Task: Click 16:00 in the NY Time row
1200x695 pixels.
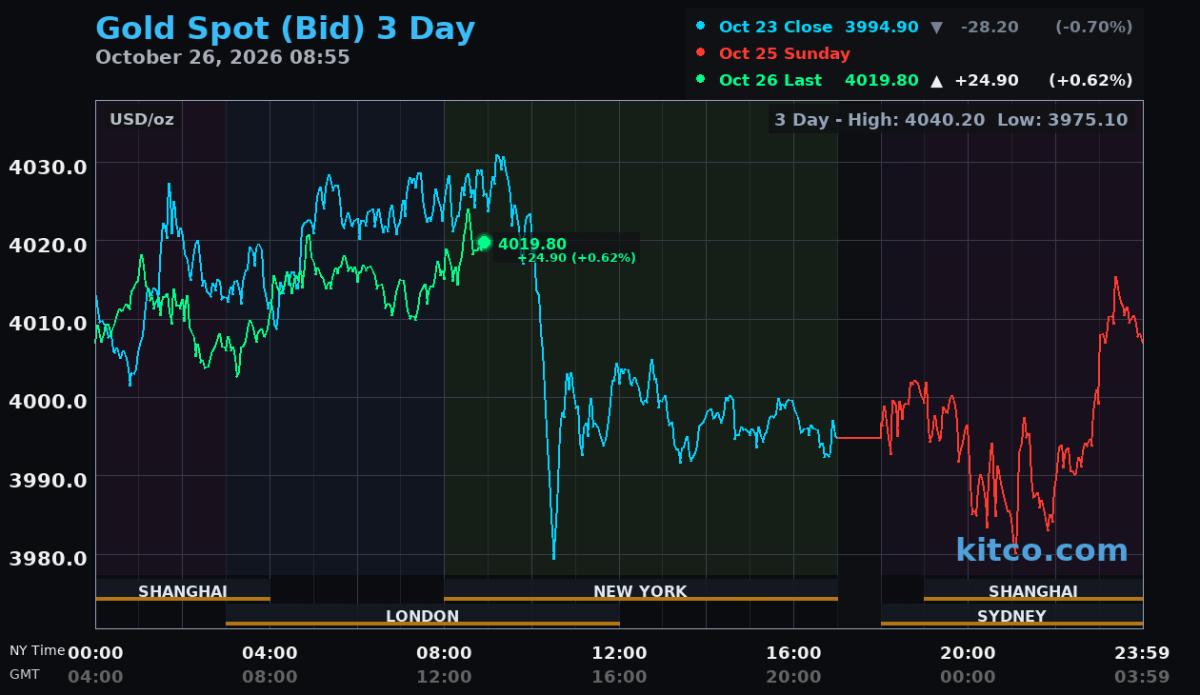Action: [x=794, y=653]
